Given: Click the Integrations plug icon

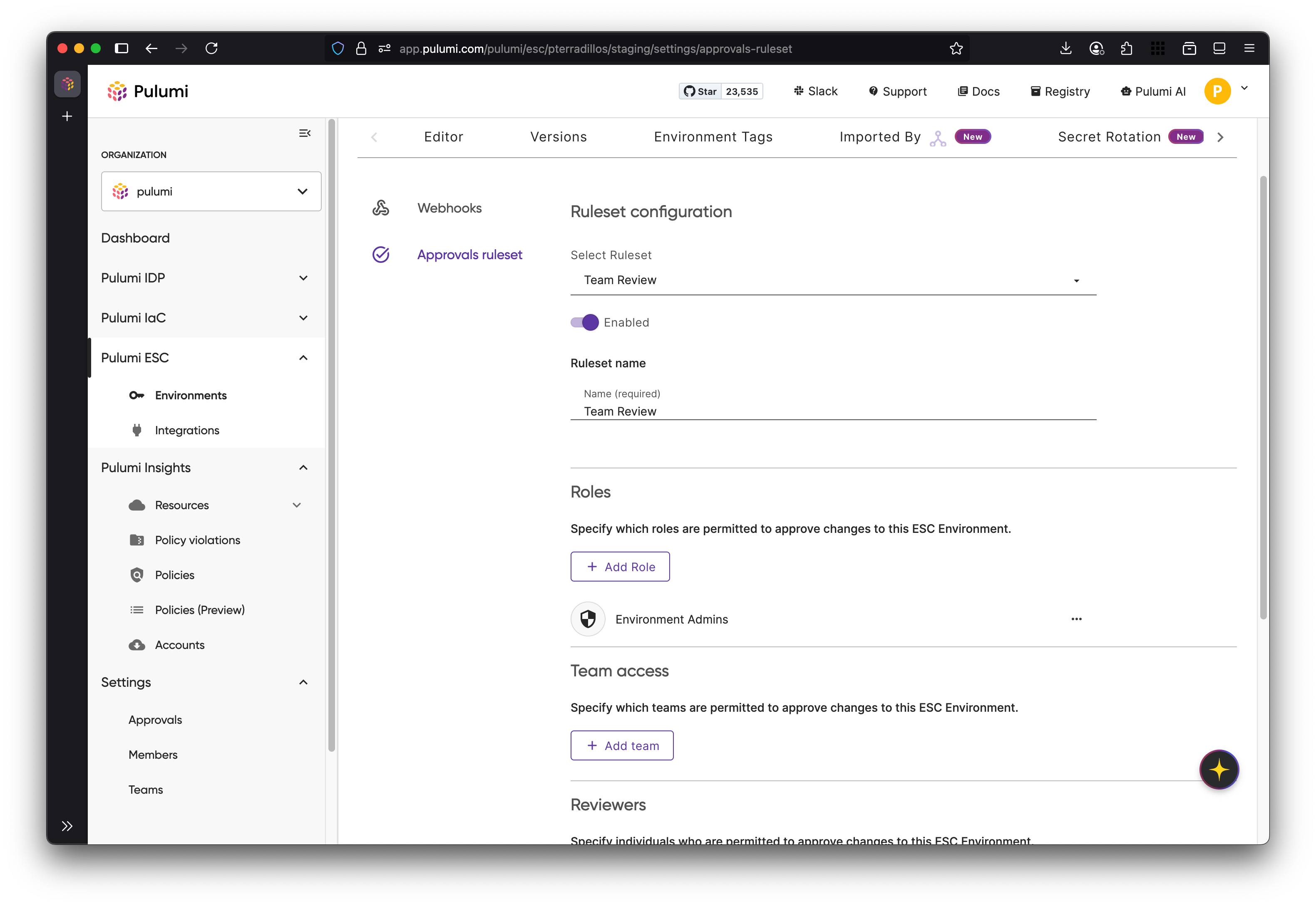Looking at the screenshot, I should (137, 430).
